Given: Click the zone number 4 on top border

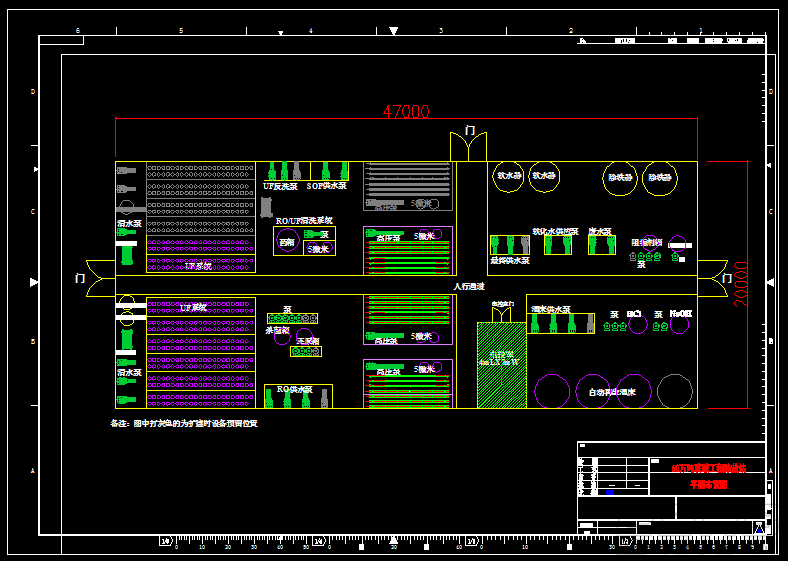Looking at the screenshot, I should click(311, 31).
